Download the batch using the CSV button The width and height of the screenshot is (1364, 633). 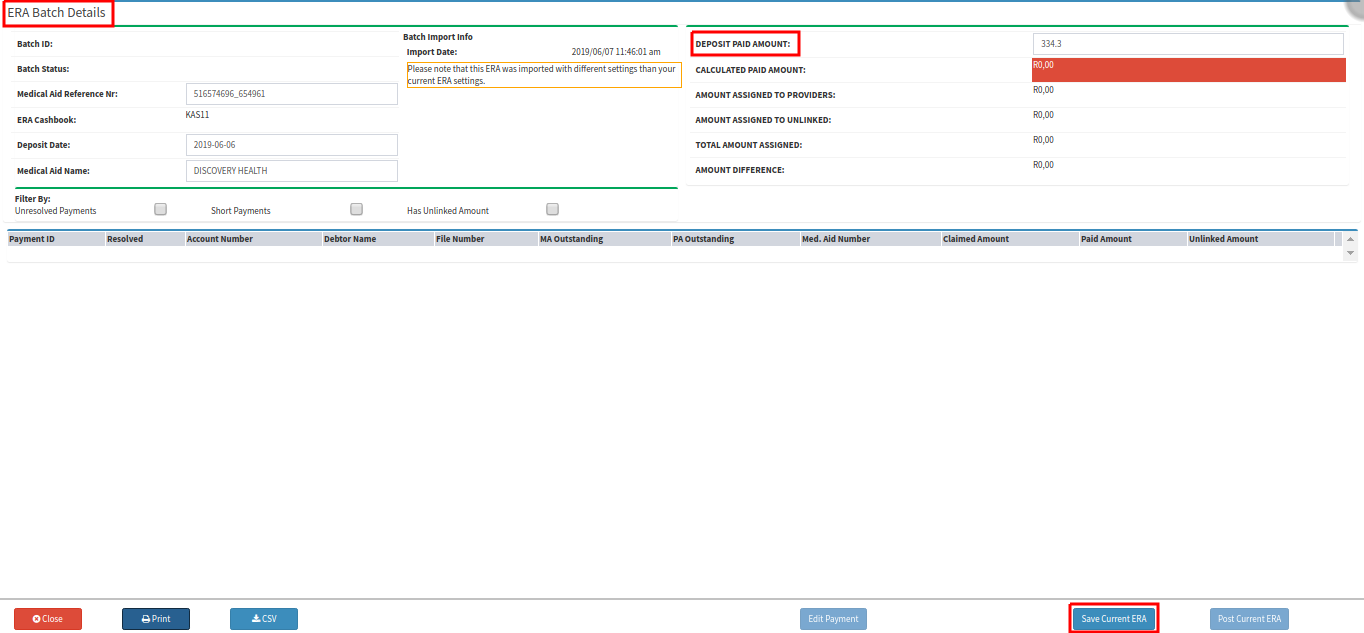(x=264, y=619)
